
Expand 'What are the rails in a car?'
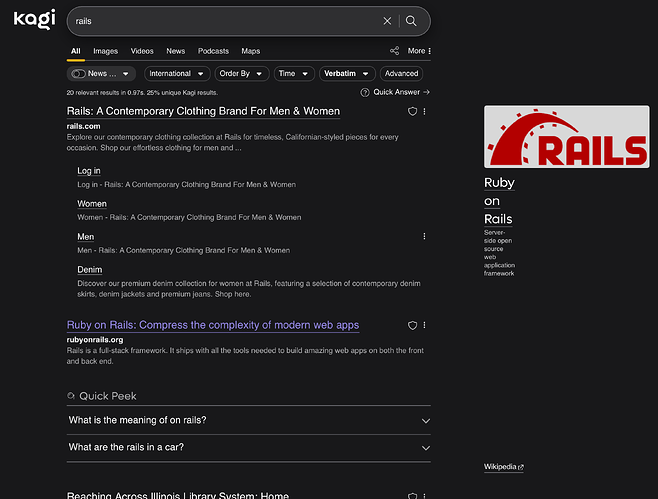coord(248,447)
